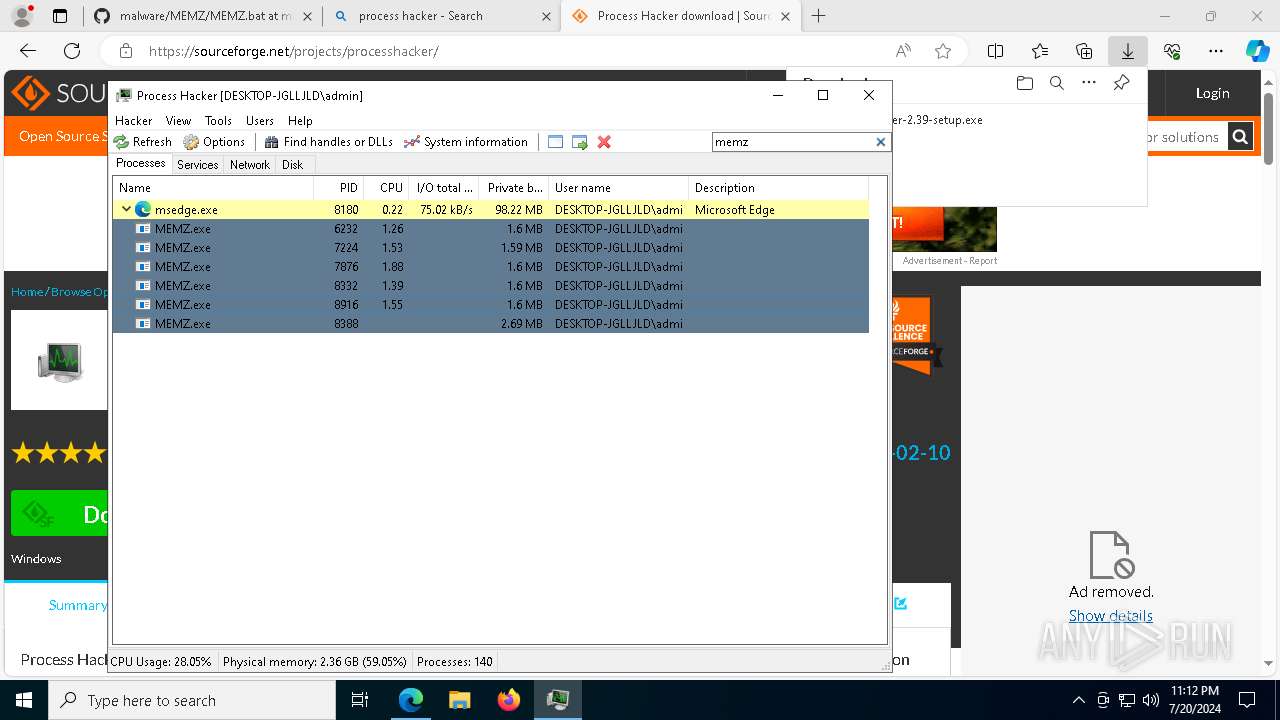
Task: Click the Edge back navigation arrow
Action: [28, 51]
